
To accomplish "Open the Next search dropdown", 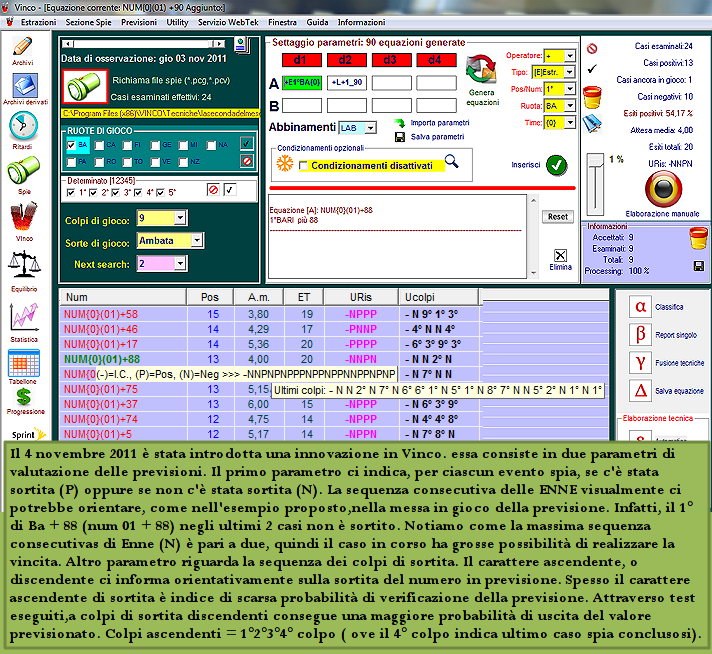I will pyautogui.click(x=180, y=263).
